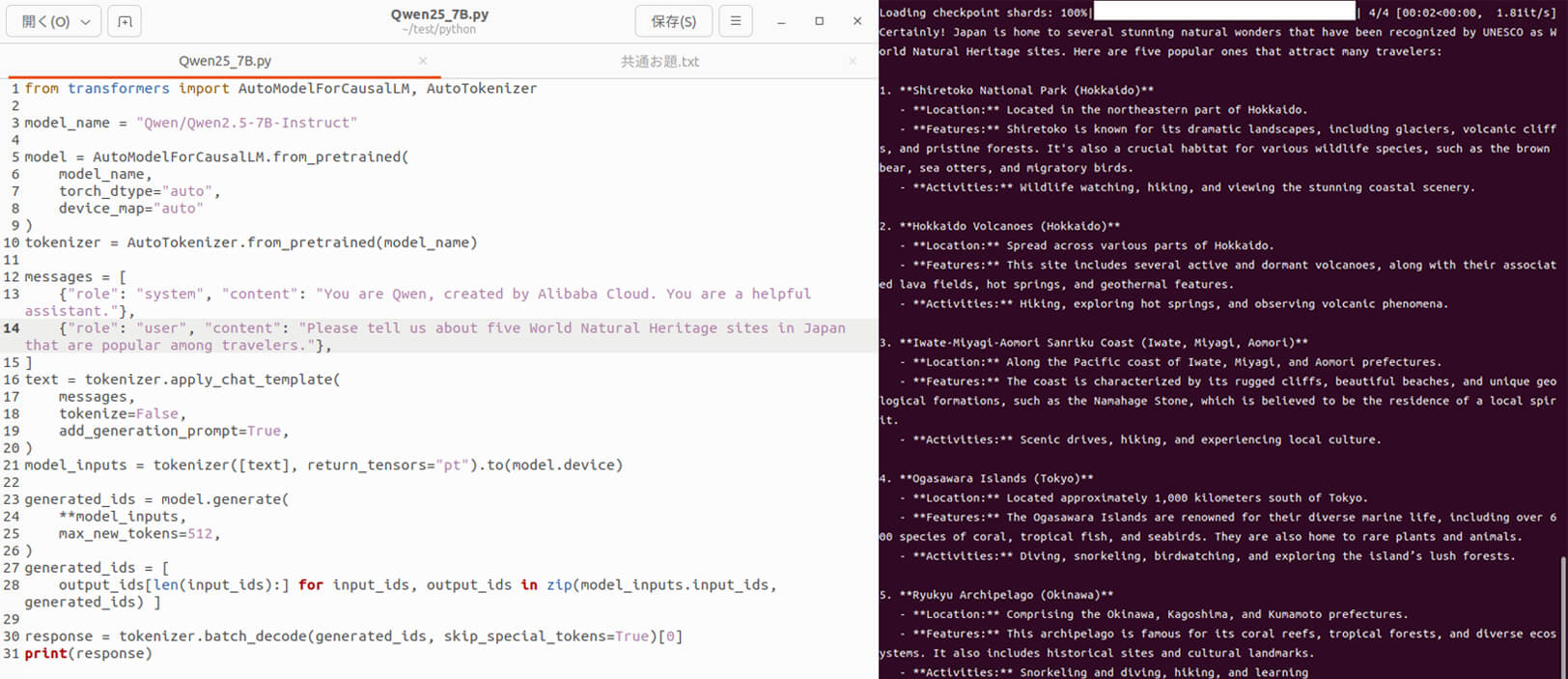This screenshot has height=679, width=1568.
Task: Open the editor hamburger menu
Action: (736, 21)
